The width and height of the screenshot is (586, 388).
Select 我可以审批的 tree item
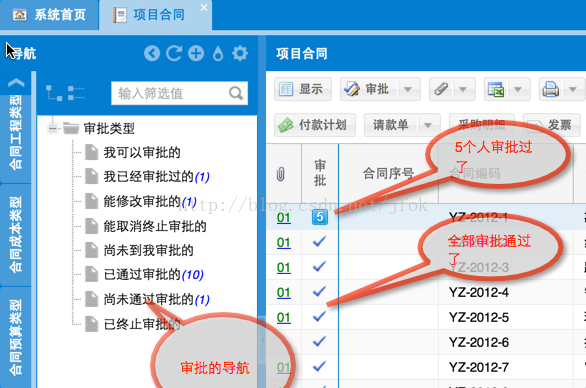coord(133,153)
